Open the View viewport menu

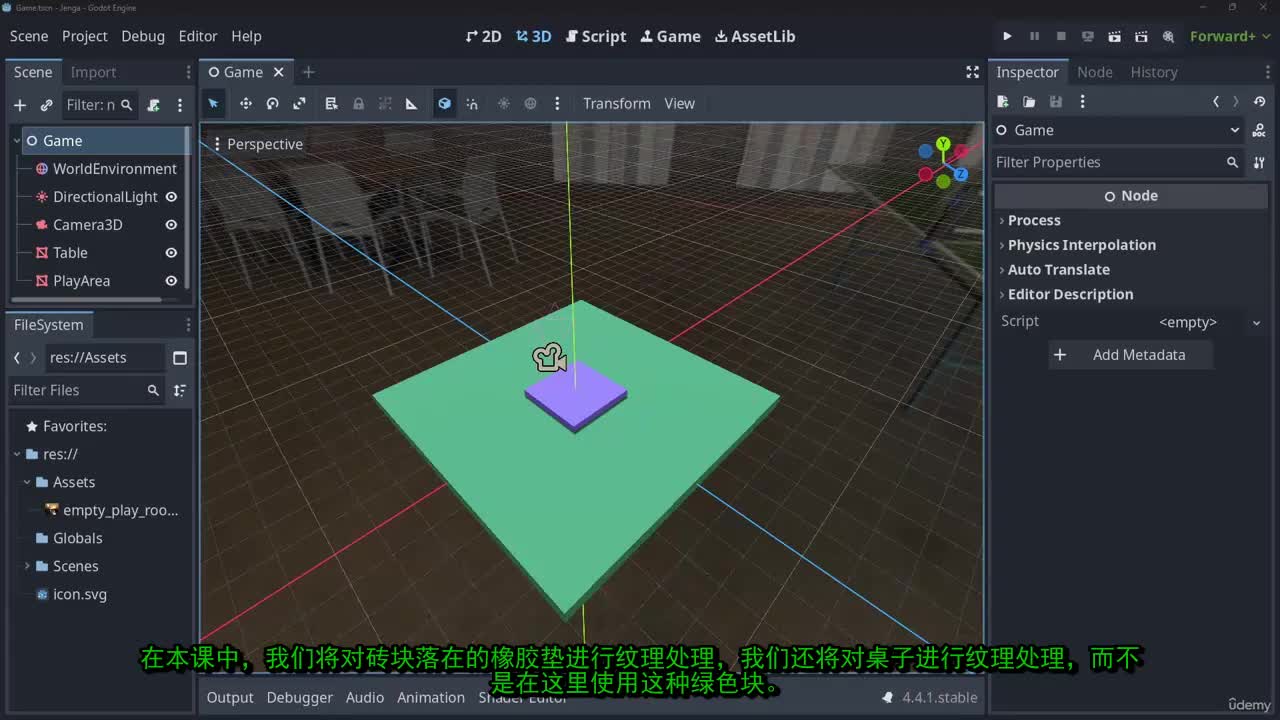[679, 104]
